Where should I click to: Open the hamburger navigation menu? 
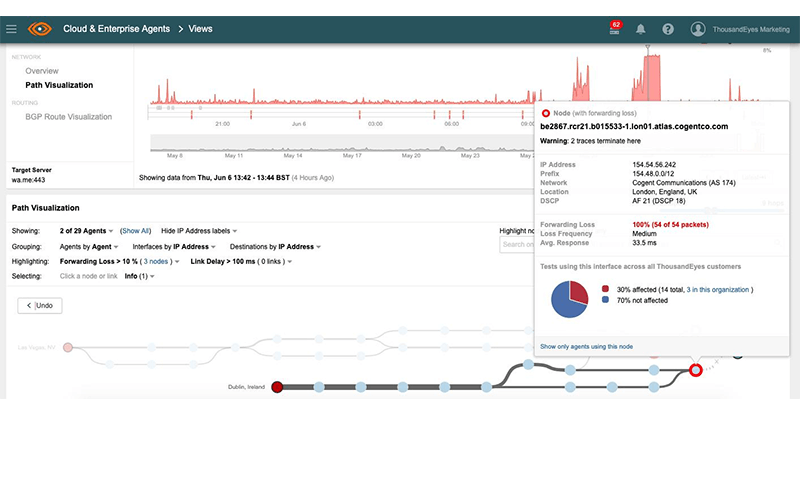tap(11, 30)
